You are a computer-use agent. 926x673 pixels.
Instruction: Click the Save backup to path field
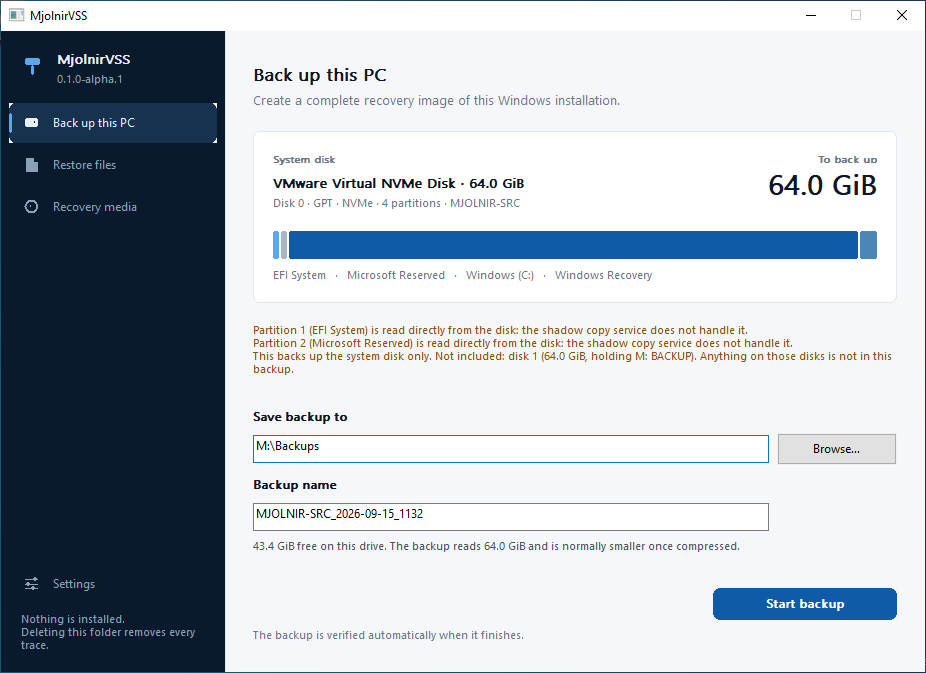(x=511, y=449)
